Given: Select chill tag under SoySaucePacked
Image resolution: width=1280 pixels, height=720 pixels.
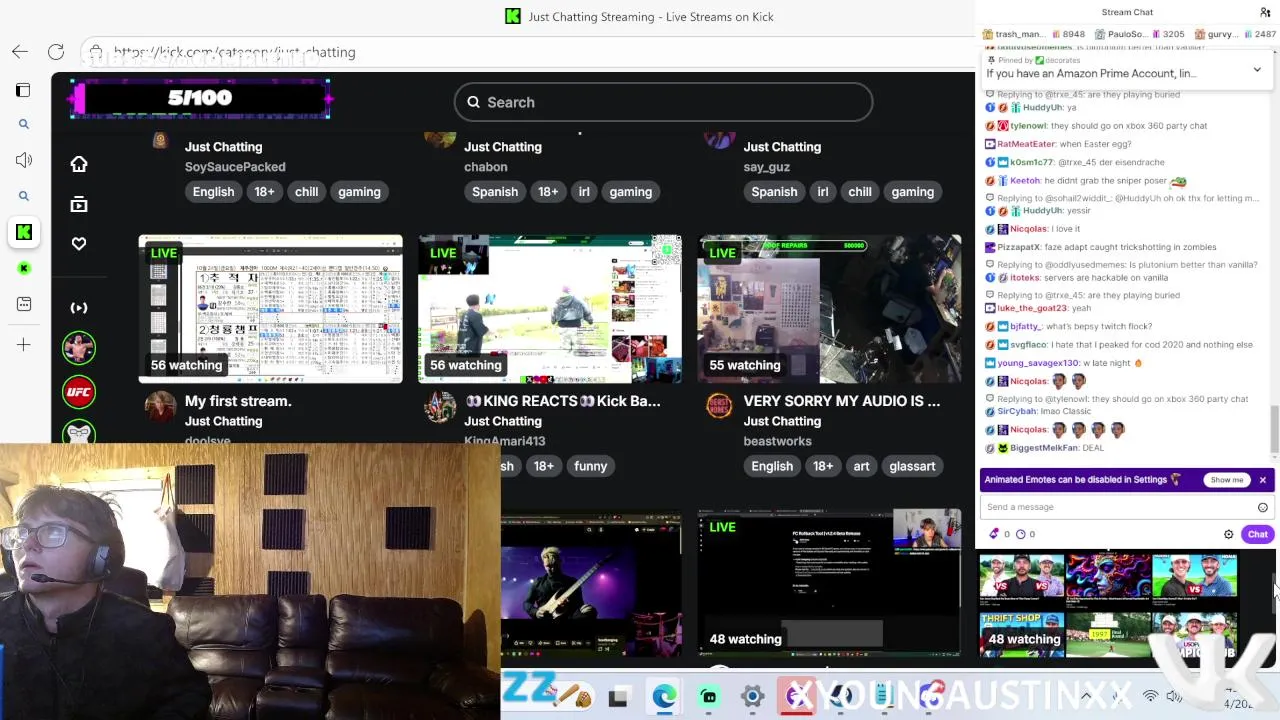Looking at the screenshot, I should click(x=306, y=192).
